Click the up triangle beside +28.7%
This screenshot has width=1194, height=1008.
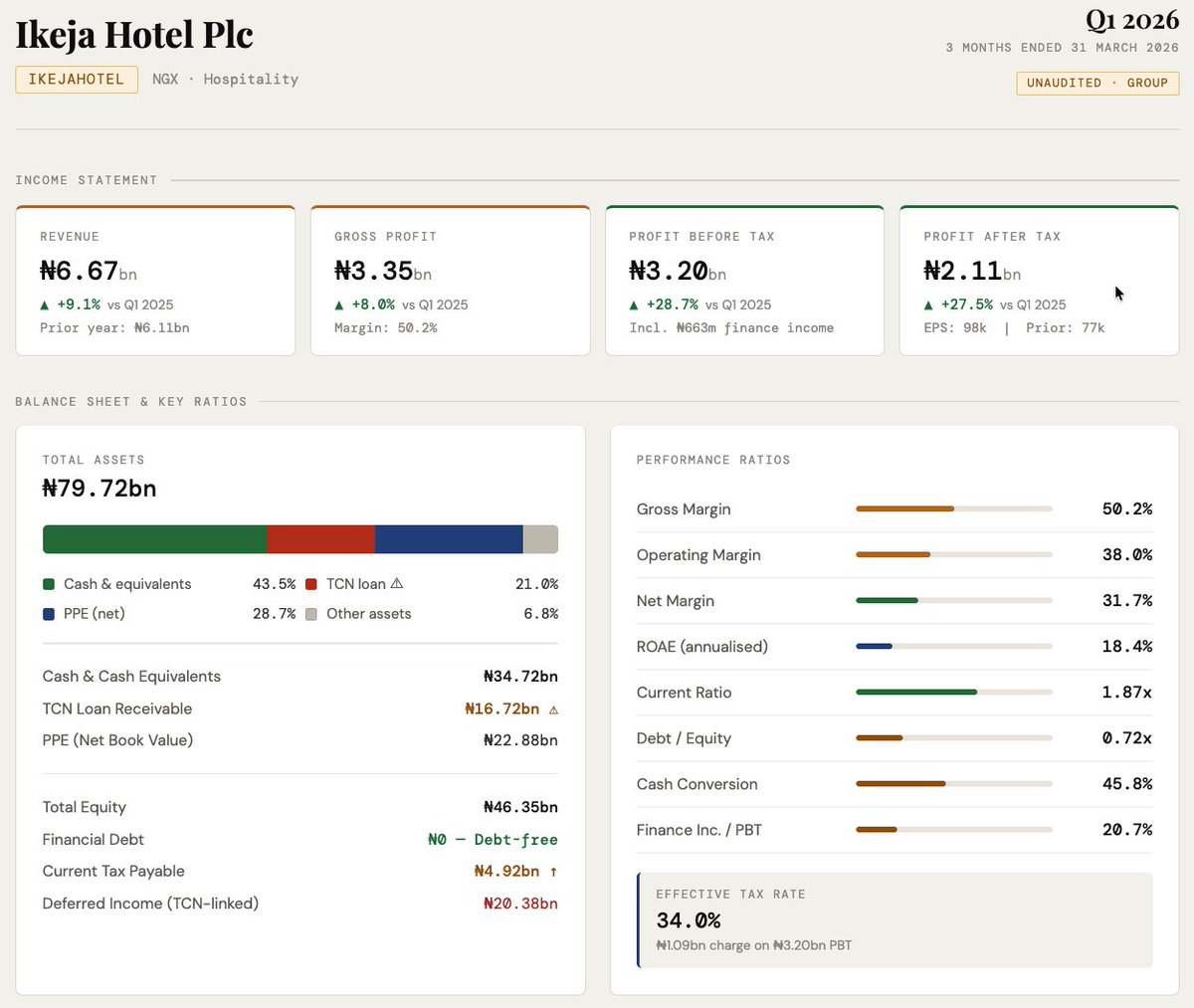(634, 305)
